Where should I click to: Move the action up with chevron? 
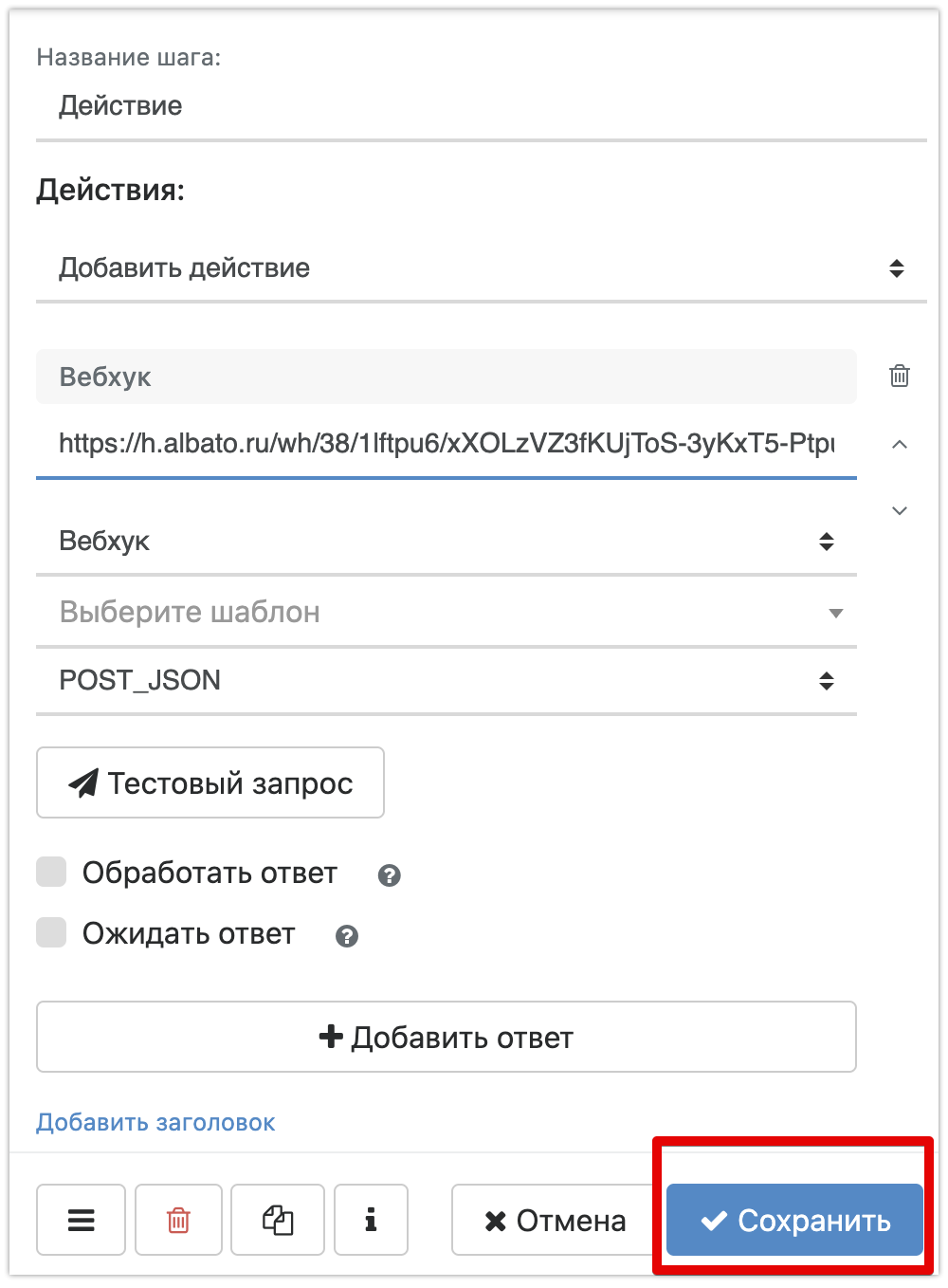(x=900, y=444)
